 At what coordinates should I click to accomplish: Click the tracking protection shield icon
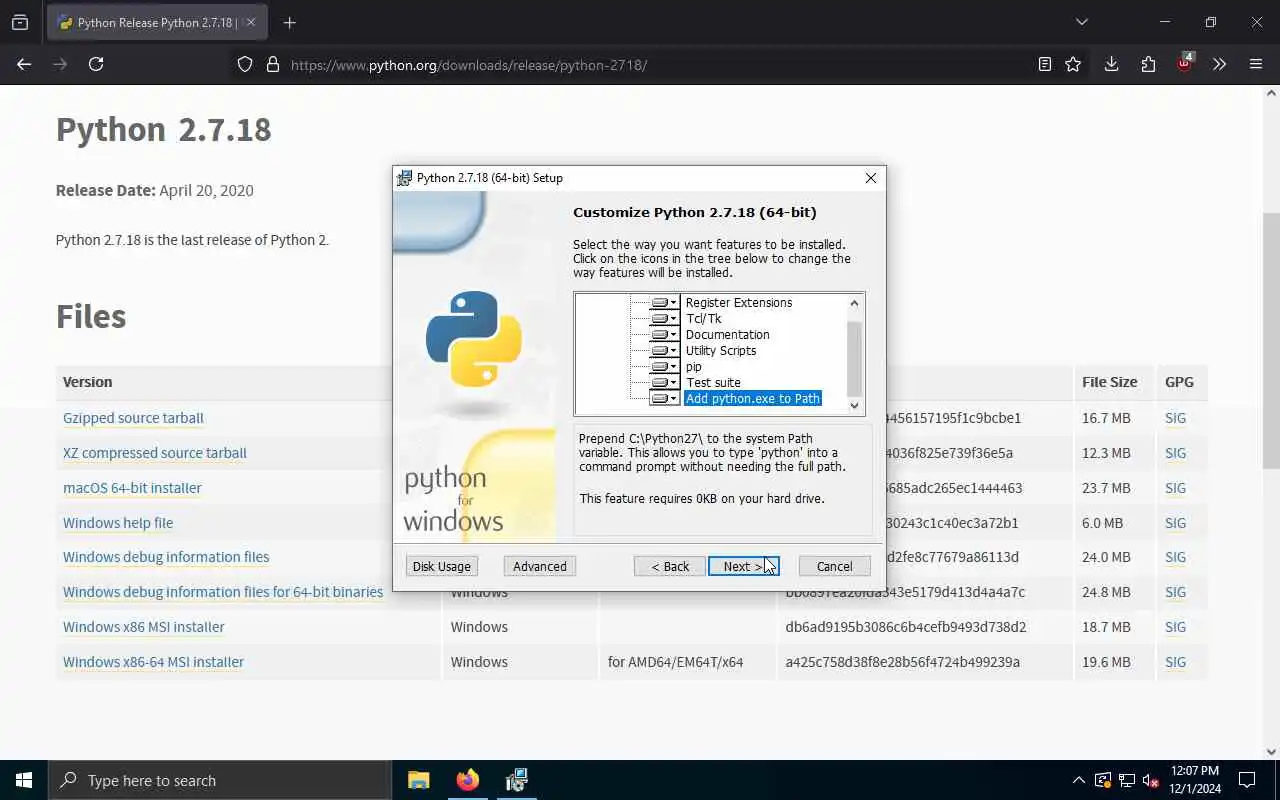pyautogui.click(x=245, y=64)
